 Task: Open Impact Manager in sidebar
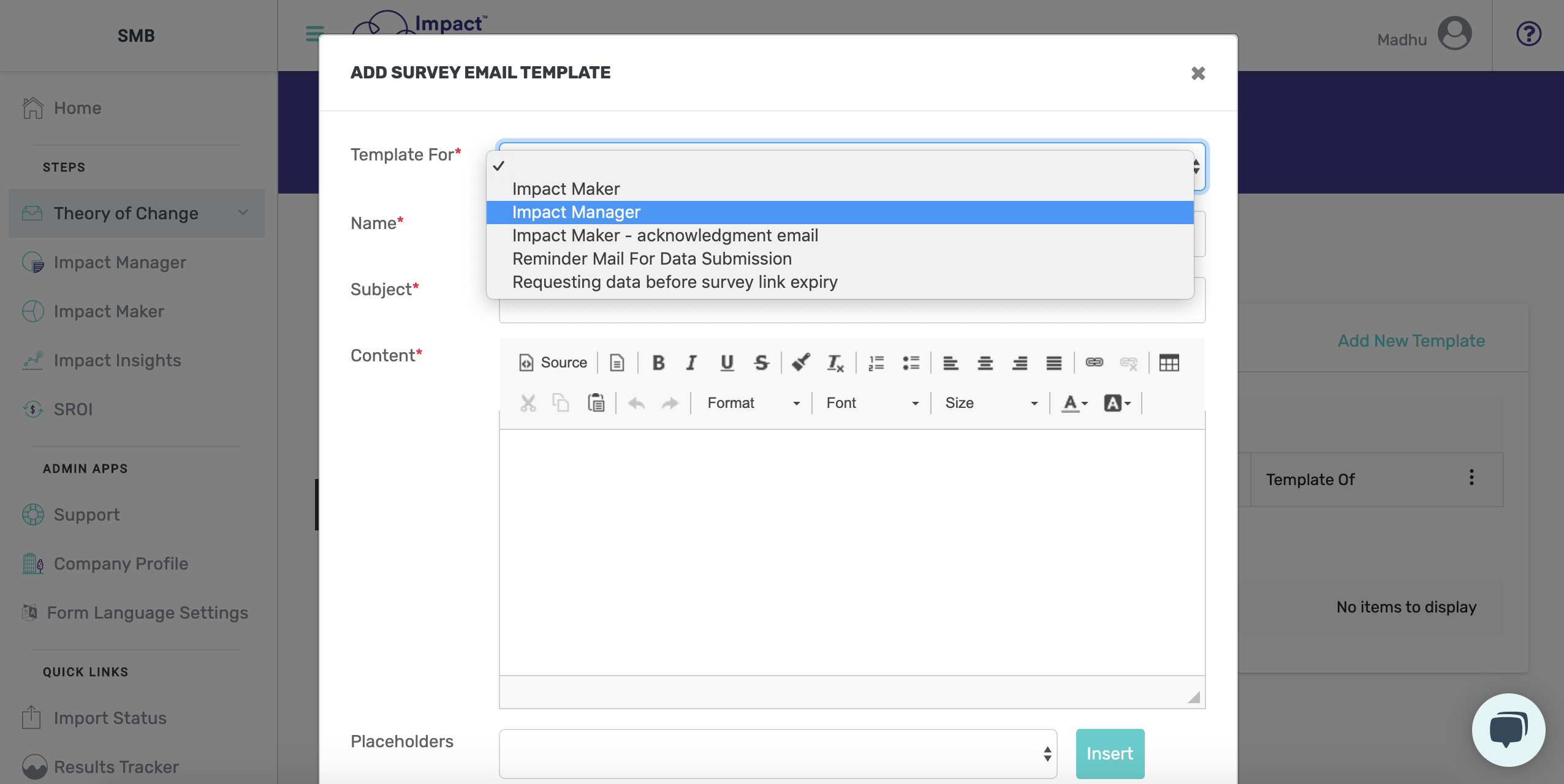[x=104, y=262]
